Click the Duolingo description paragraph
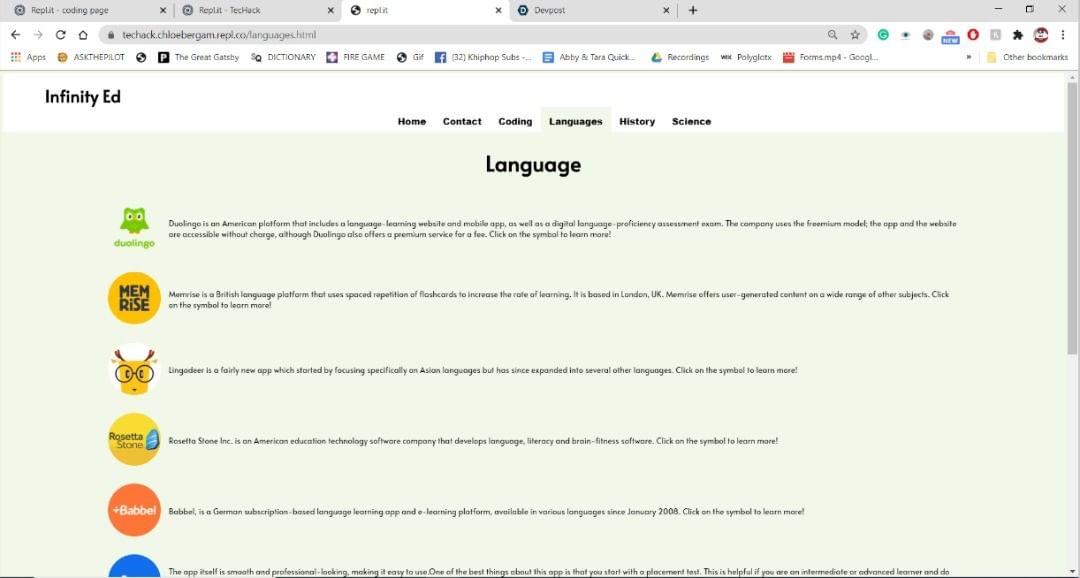 [x=562, y=229]
